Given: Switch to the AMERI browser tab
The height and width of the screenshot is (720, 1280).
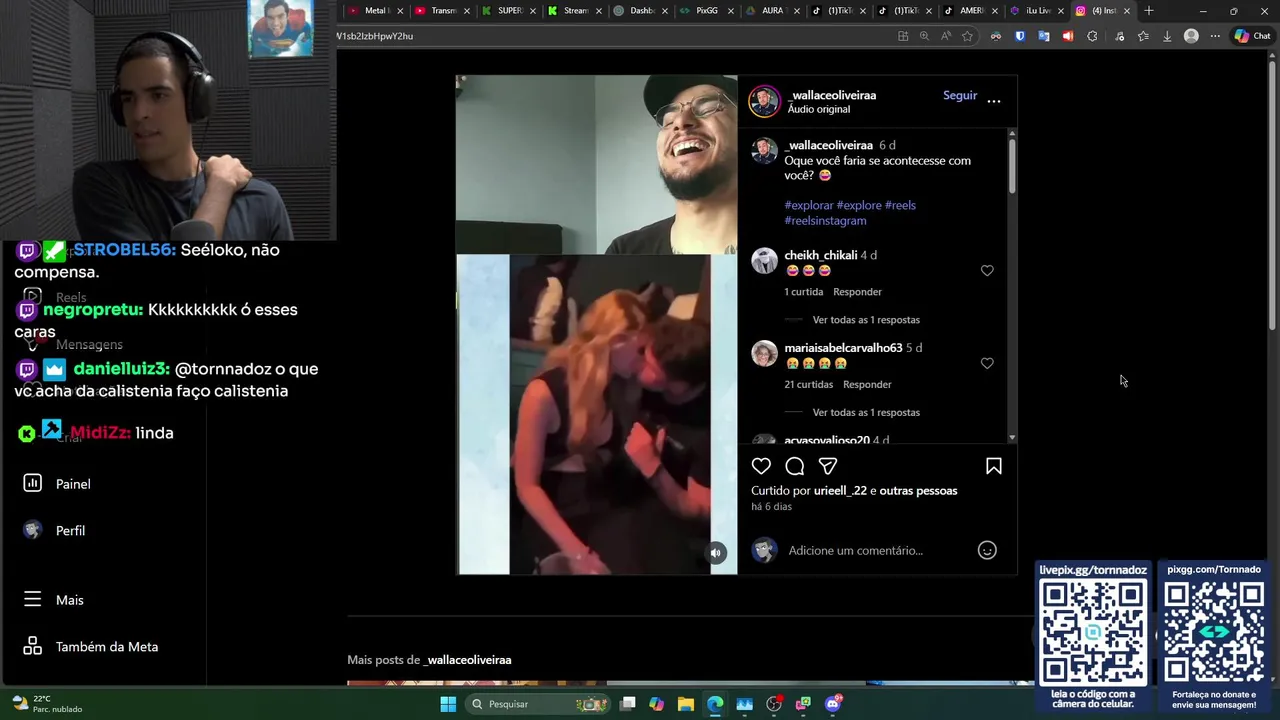Looking at the screenshot, I should coord(971,11).
